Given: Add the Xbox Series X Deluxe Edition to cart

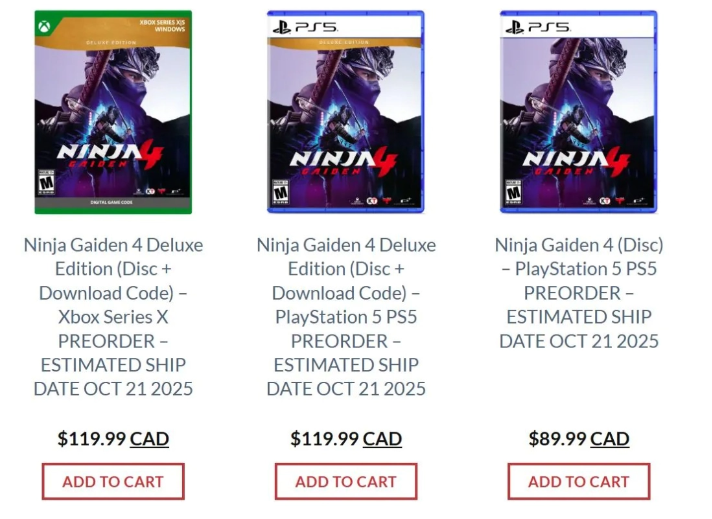Looking at the screenshot, I should [113, 481].
